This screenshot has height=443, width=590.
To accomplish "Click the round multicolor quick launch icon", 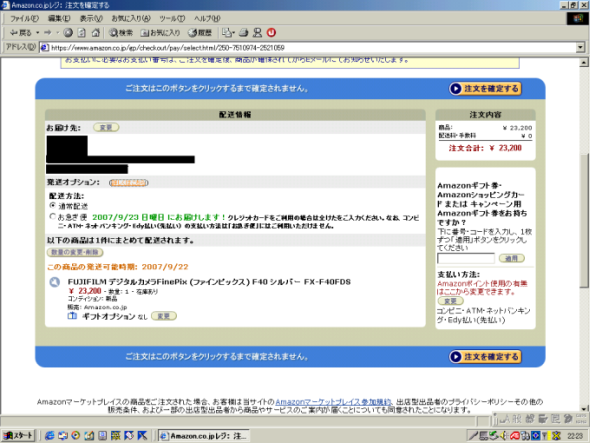I will click(76, 435).
